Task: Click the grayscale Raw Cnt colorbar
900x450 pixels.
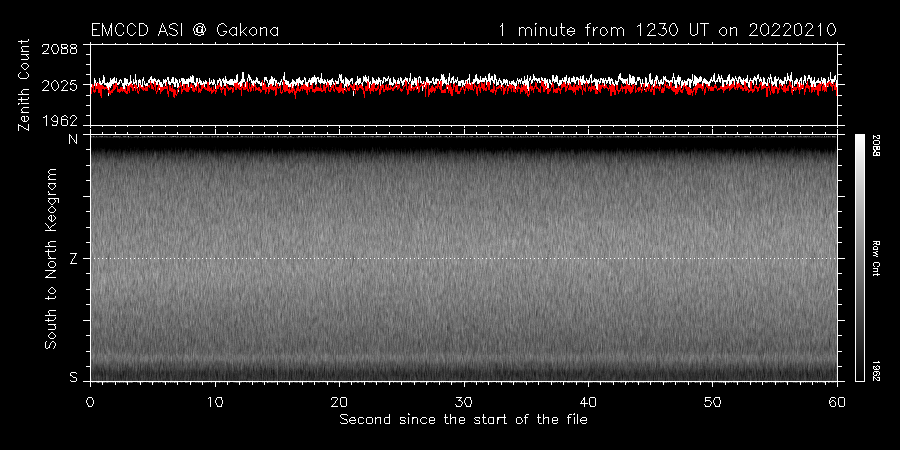Action: [859, 258]
